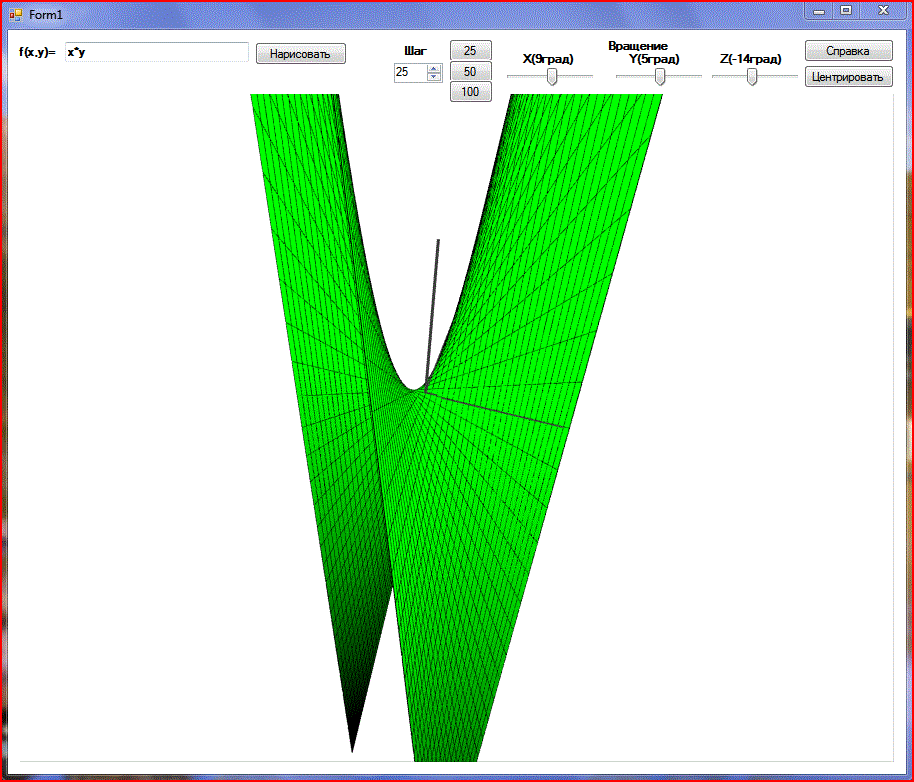The image size is (914, 782).
Task: Minimize the Form1 window
Action: [x=819, y=10]
